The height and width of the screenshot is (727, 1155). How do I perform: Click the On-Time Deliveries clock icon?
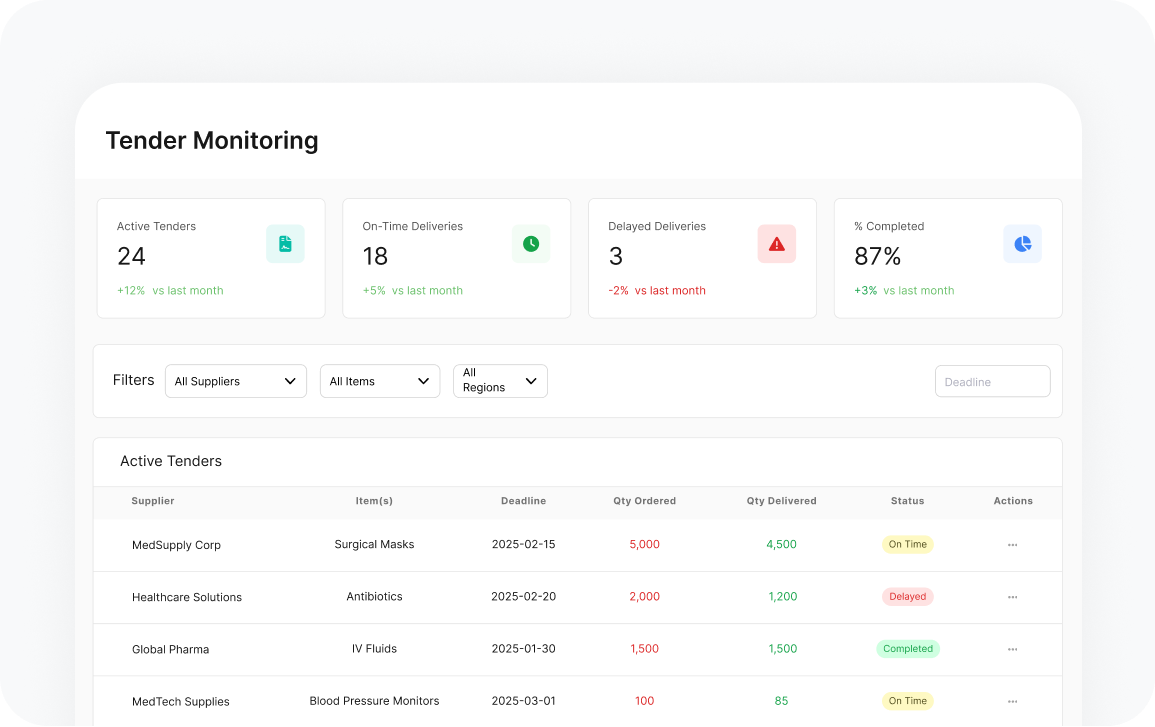(531, 244)
